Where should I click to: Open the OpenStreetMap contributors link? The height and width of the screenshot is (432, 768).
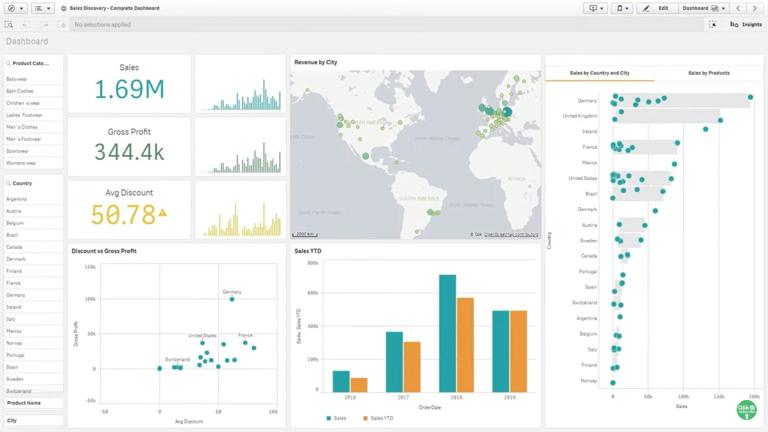click(x=511, y=235)
